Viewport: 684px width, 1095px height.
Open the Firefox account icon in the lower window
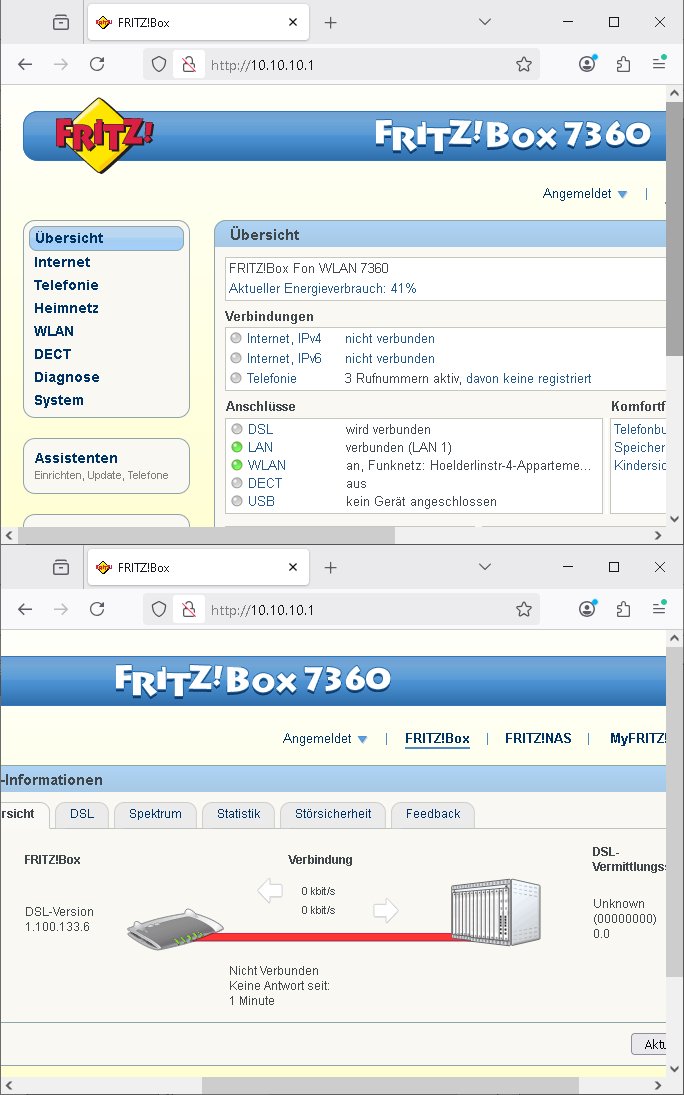(587, 609)
